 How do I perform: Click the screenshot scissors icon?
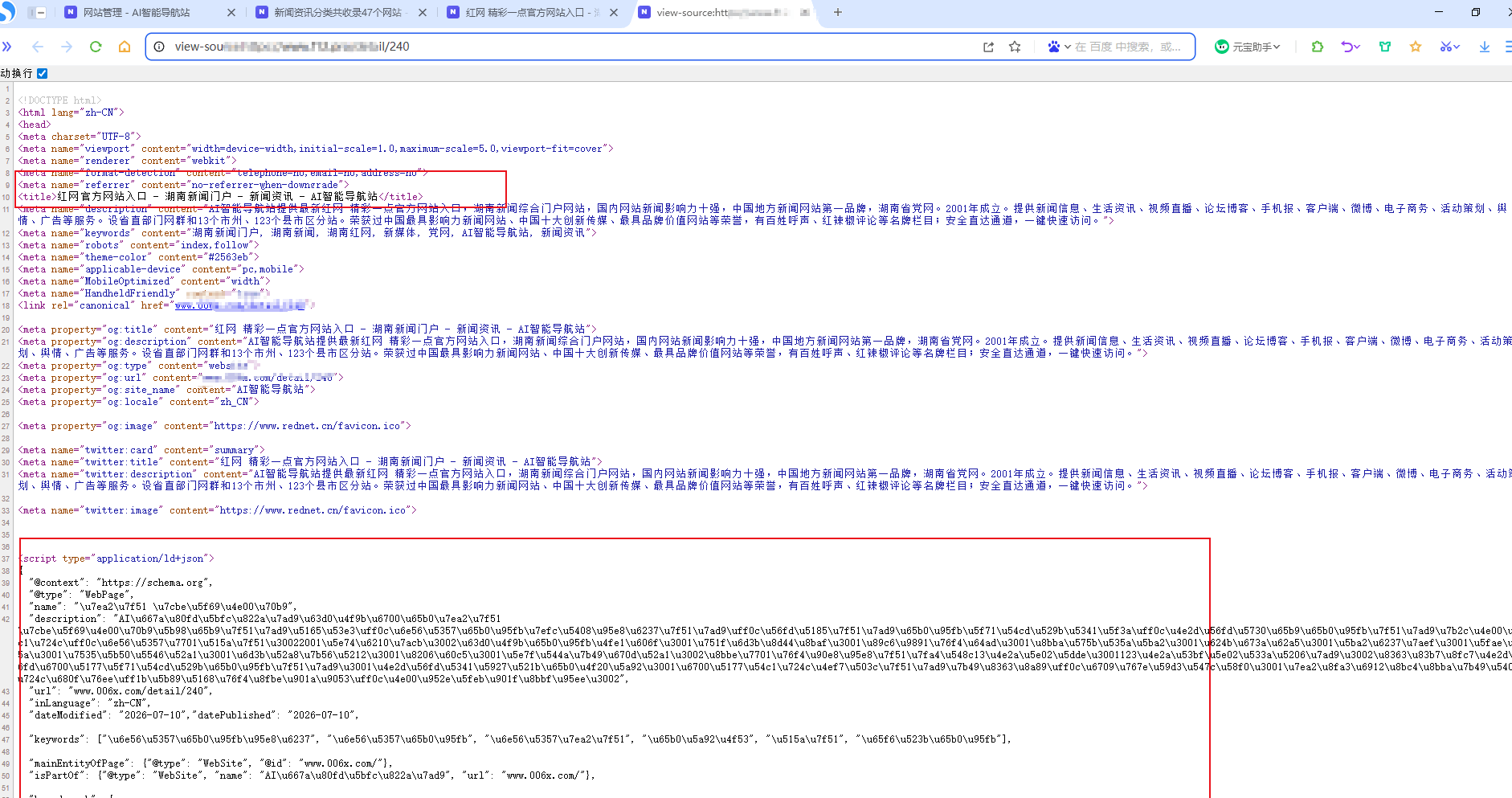pyautogui.click(x=1445, y=47)
